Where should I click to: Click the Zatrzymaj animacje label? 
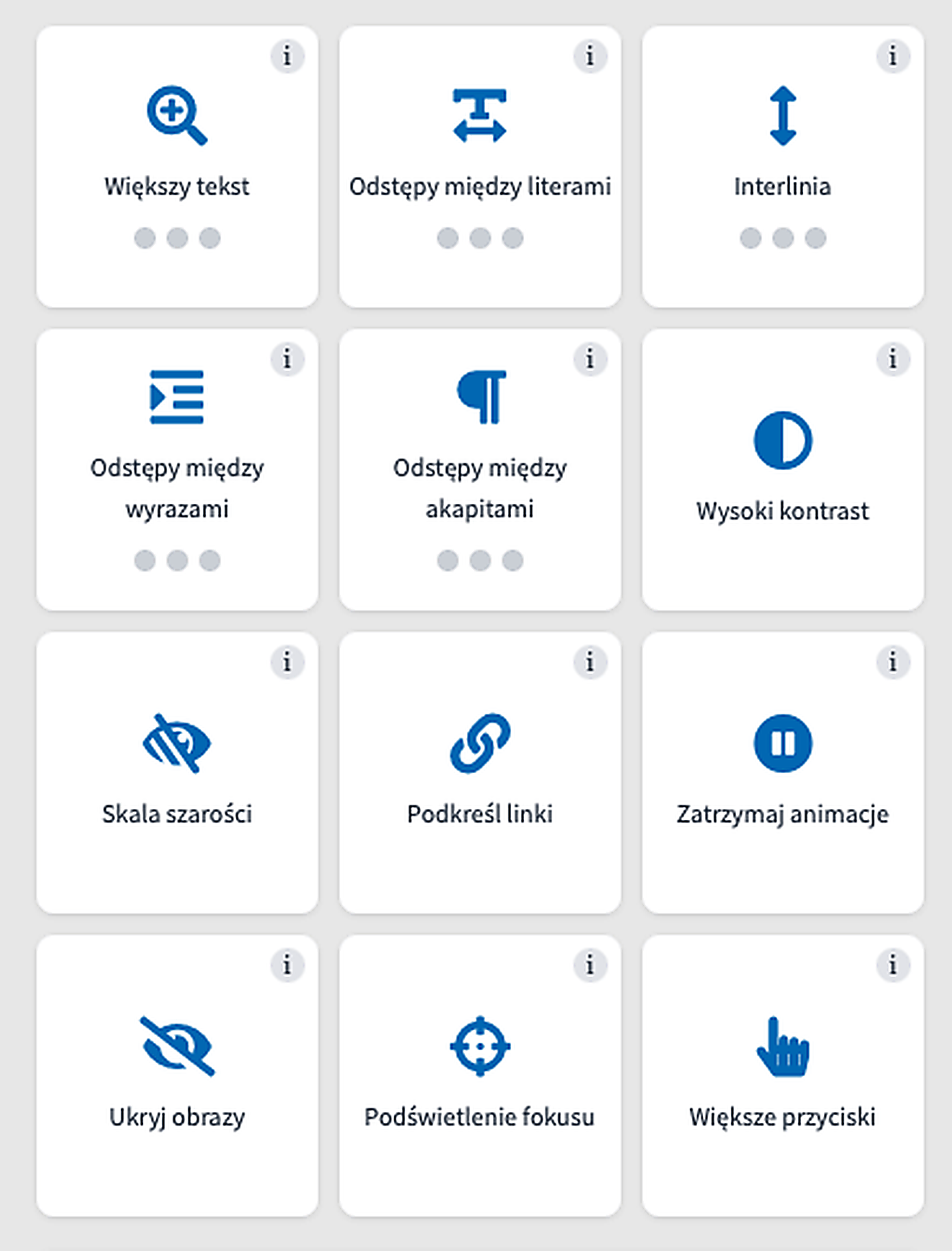tap(783, 814)
